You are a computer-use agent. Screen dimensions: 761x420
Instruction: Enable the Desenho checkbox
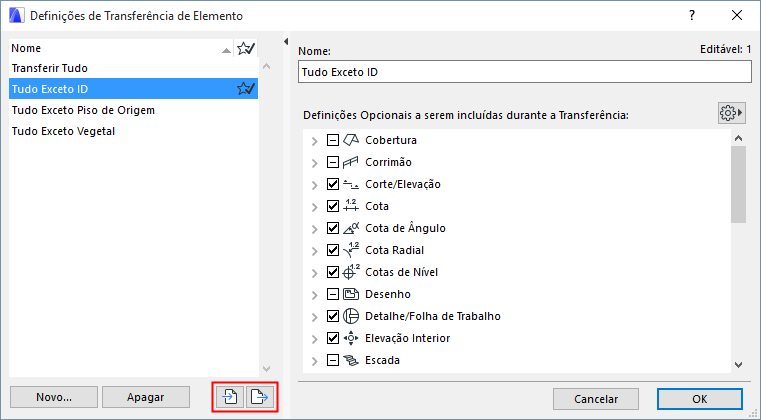334,294
